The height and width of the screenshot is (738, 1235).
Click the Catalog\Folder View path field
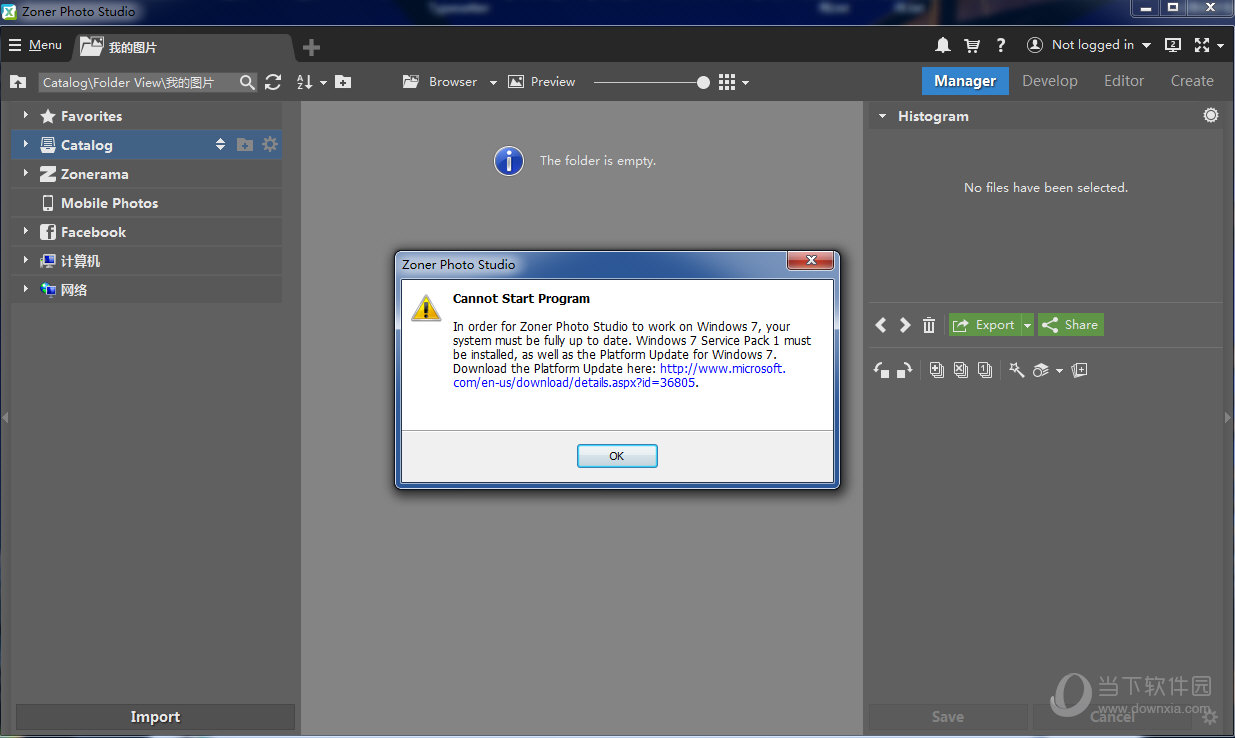pos(138,82)
